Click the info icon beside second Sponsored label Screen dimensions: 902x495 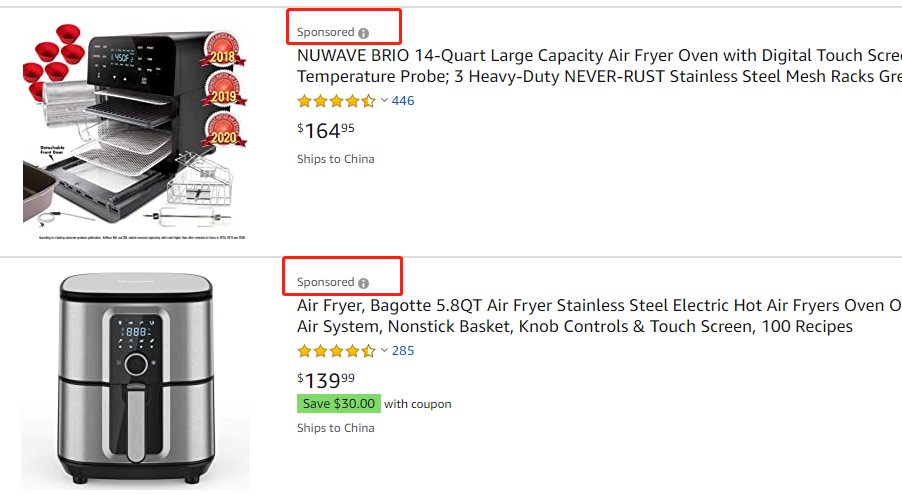[x=364, y=283]
